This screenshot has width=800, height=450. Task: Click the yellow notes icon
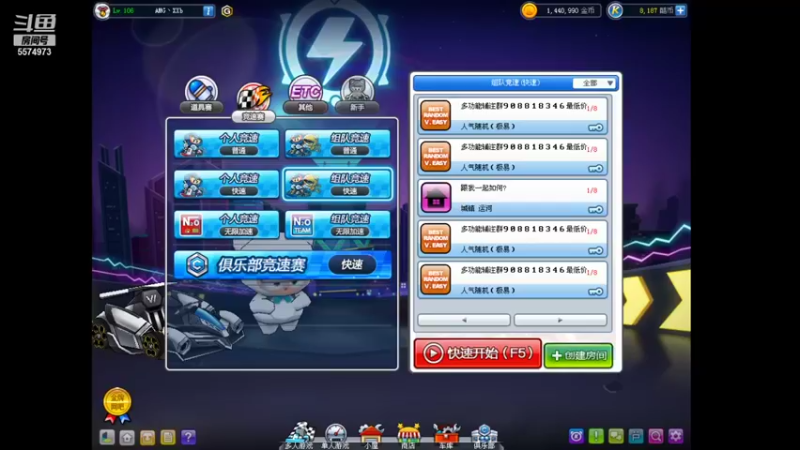[168, 437]
